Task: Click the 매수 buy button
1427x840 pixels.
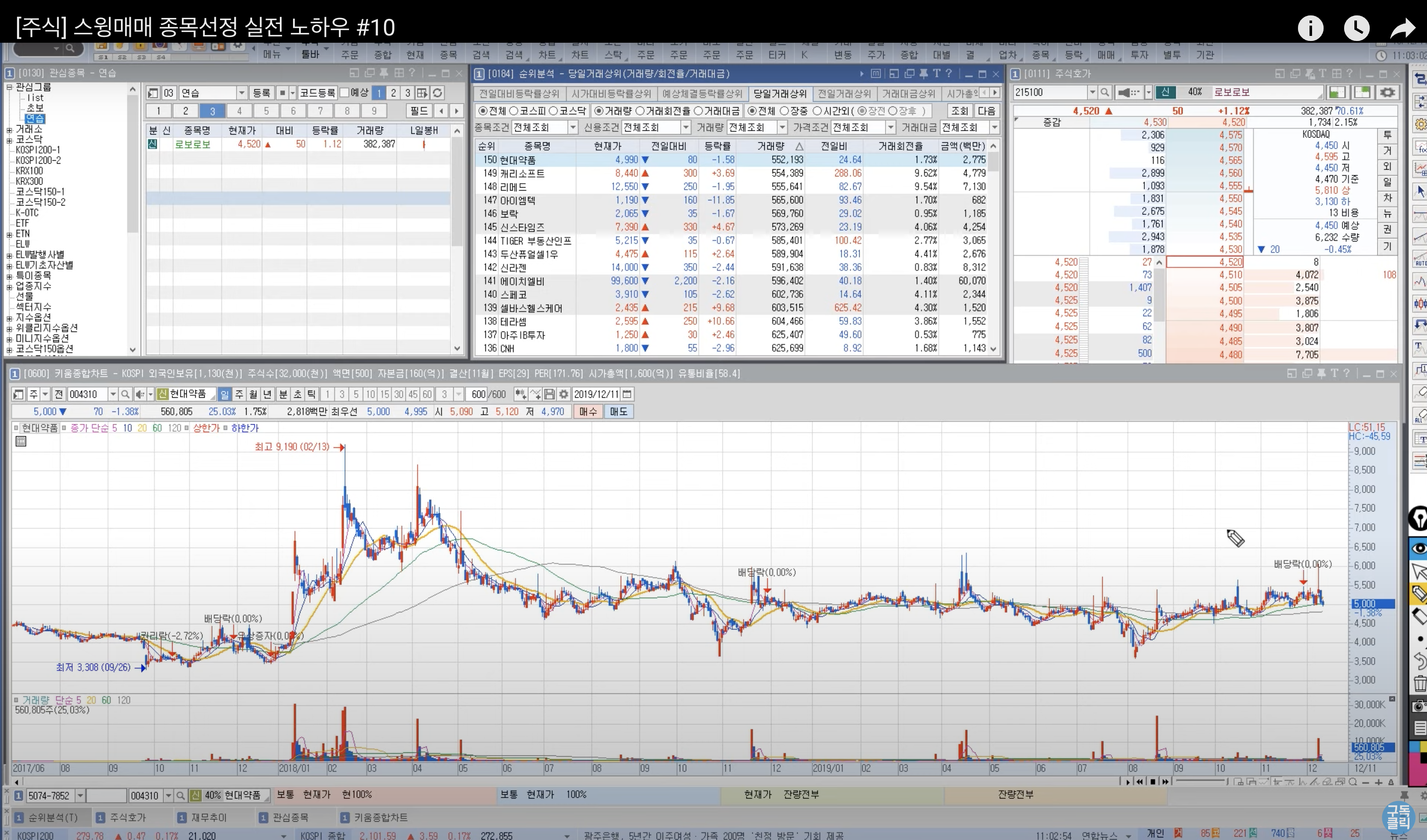Action: point(588,412)
